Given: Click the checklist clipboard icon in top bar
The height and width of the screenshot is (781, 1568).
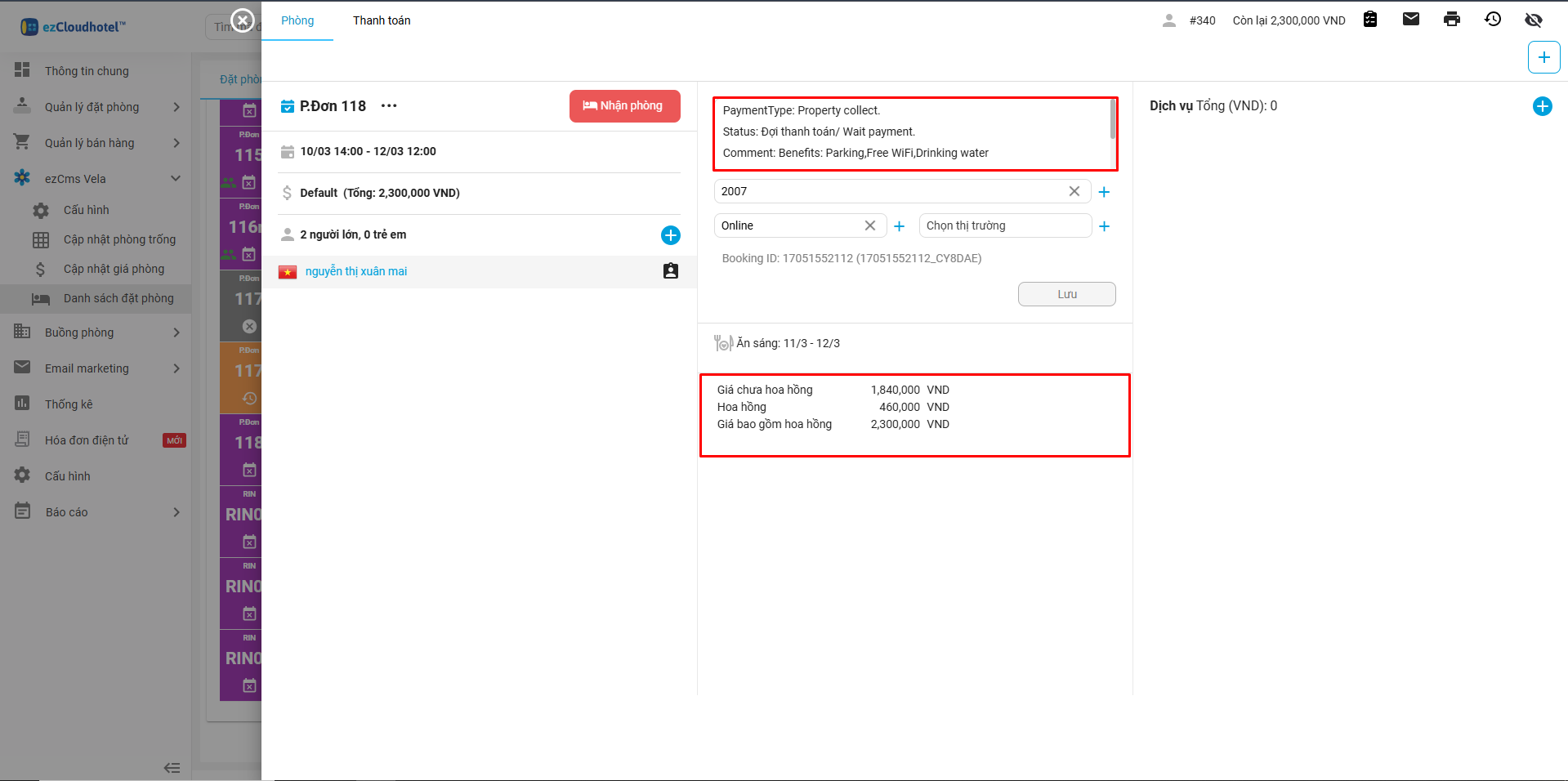Looking at the screenshot, I should click(x=1370, y=20).
